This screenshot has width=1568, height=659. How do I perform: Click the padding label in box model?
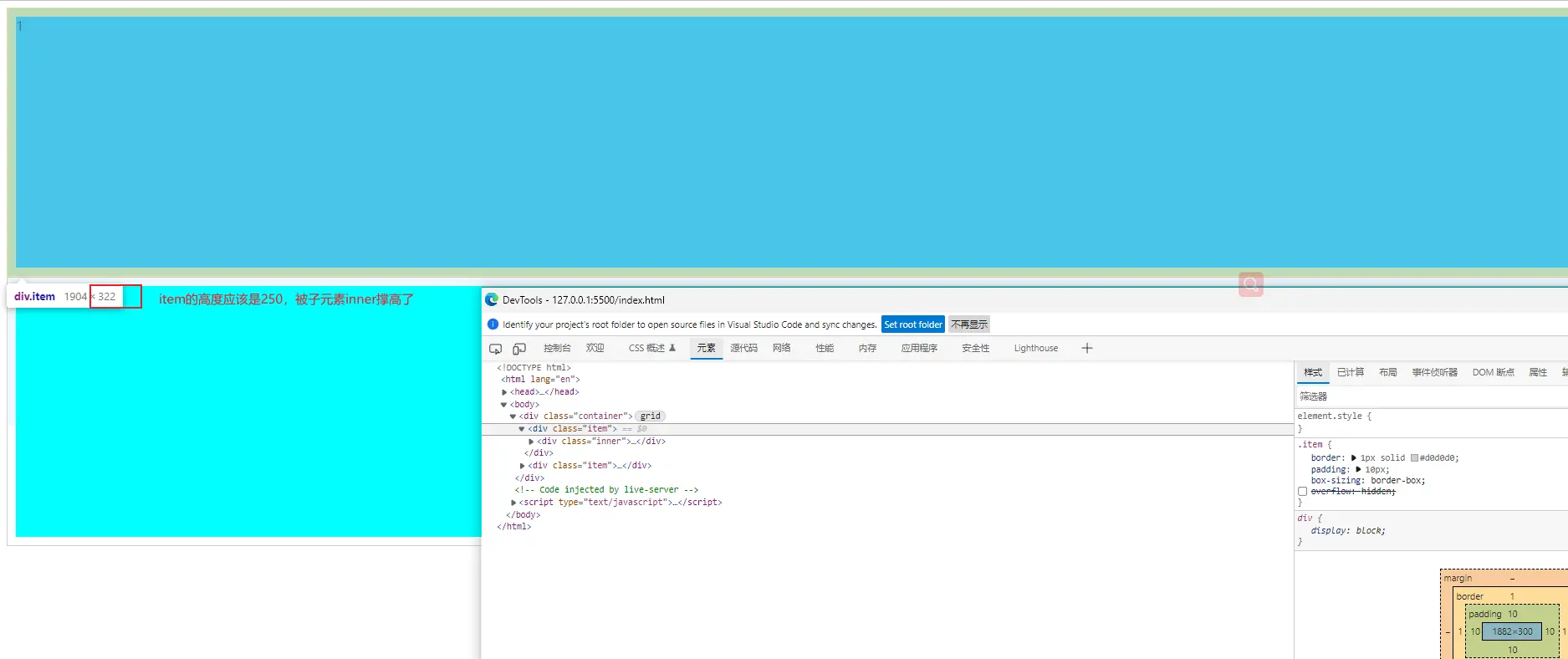[1485, 614]
